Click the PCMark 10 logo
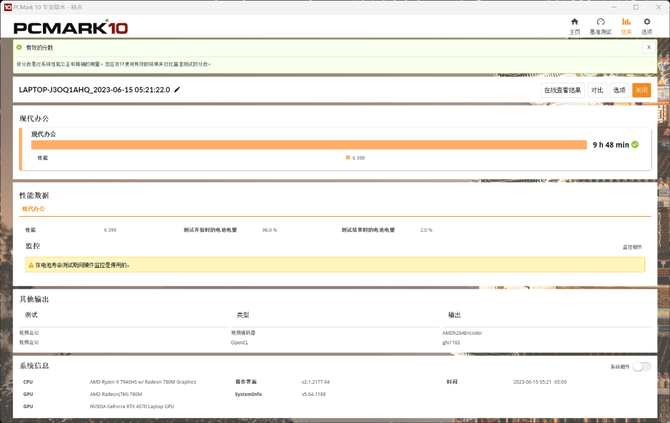This screenshot has width=670, height=423. click(x=70, y=27)
